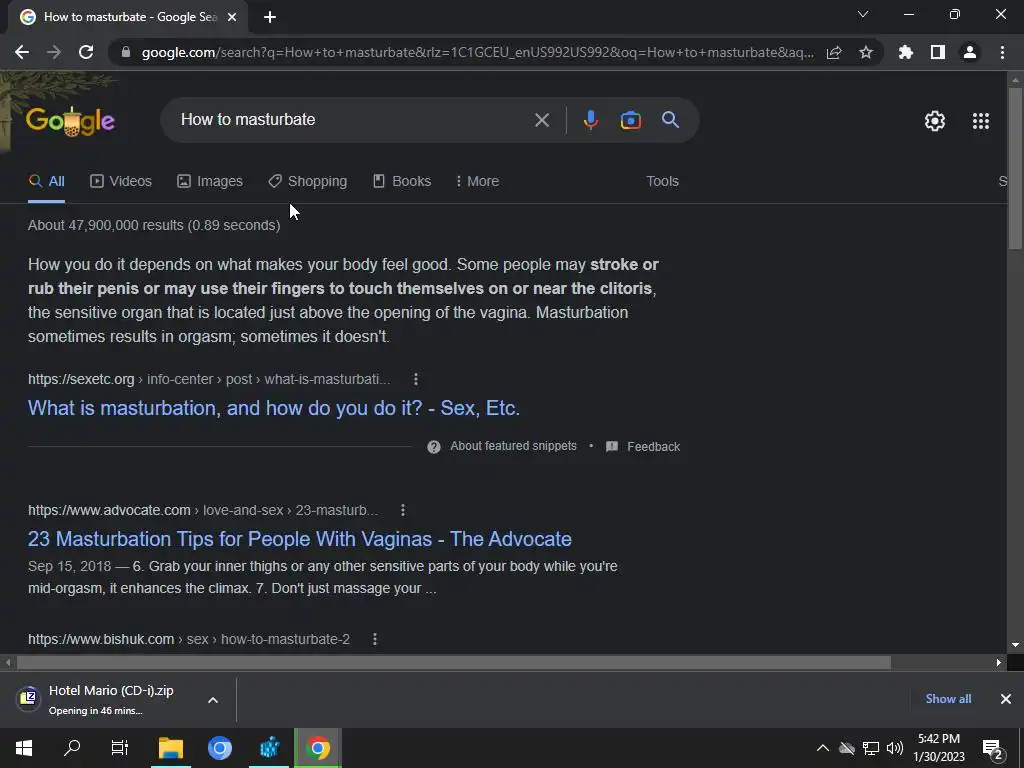Expand the More search filters menu
Viewport: 1024px width, 768px height.
477,182
